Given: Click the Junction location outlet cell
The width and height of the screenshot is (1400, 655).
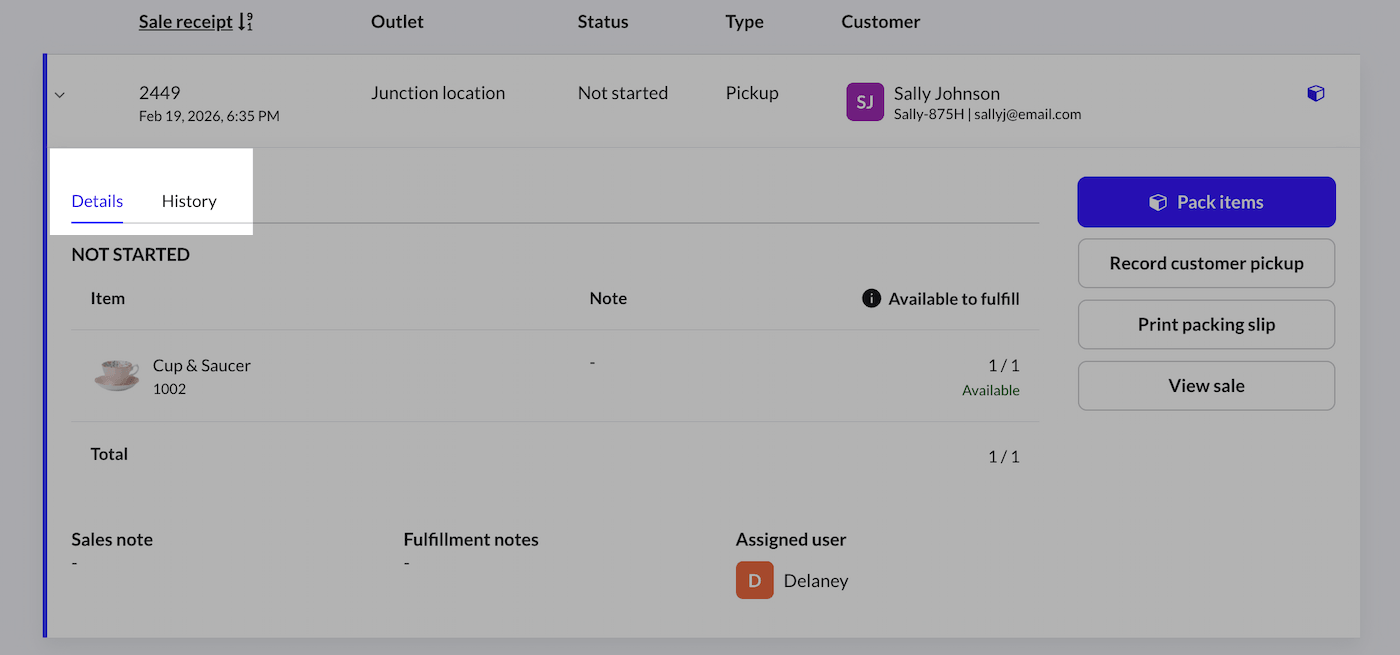Looking at the screenshot, I should click(438, 93).
